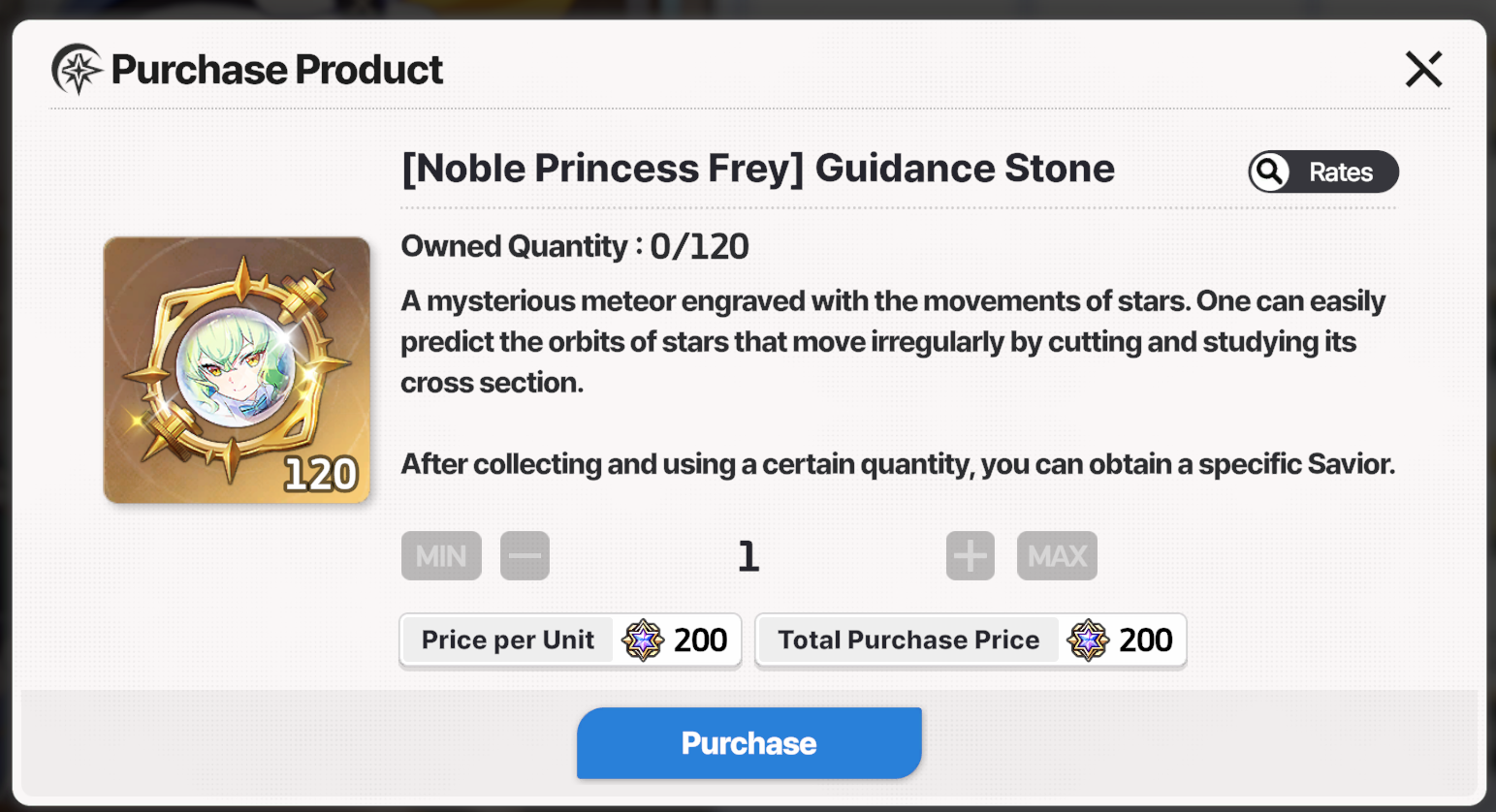Increase quantity with the plus button

[971, 556]
